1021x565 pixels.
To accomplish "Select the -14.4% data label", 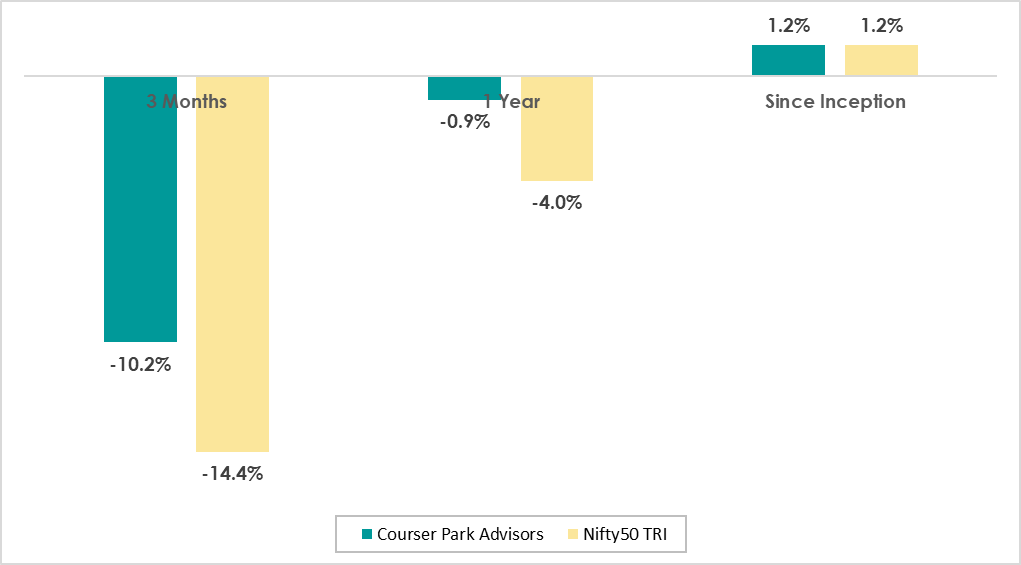I will [232, 474].
